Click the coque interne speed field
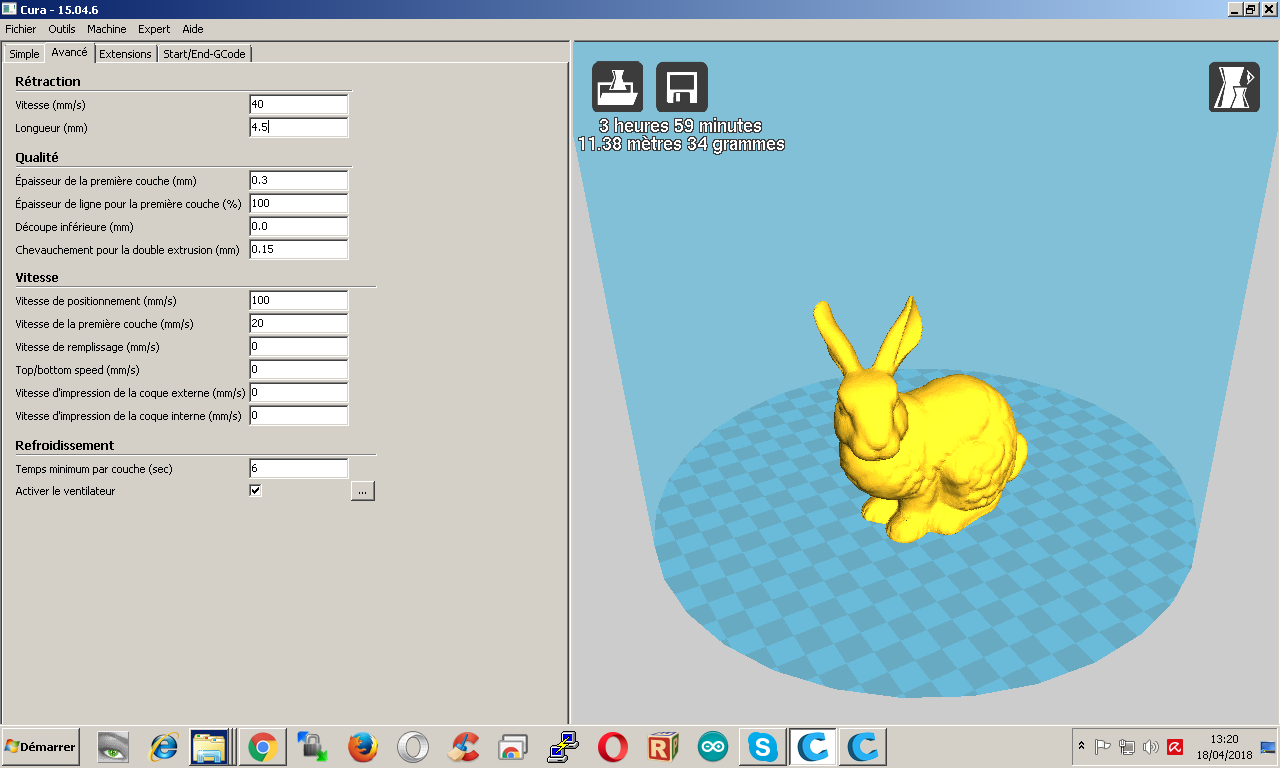The width and height of the screenshot is (1280, 768). (299, 415)
